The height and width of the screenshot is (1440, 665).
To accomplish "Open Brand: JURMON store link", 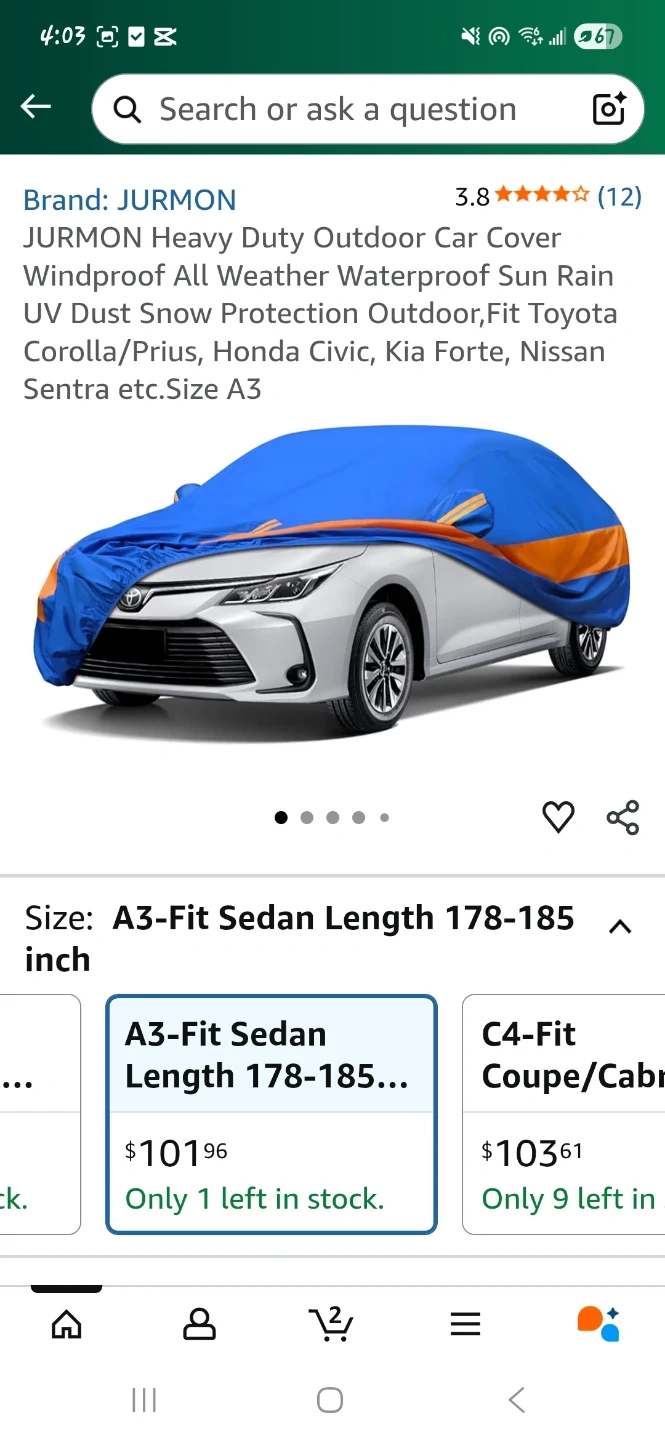I will [130, 199].
